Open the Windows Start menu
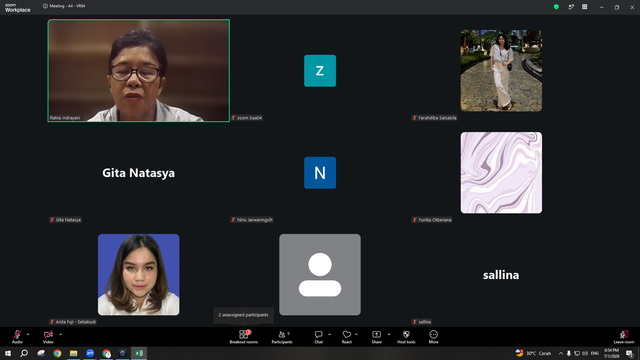This screenshot has width=640, height=360. tap(8, 353)
